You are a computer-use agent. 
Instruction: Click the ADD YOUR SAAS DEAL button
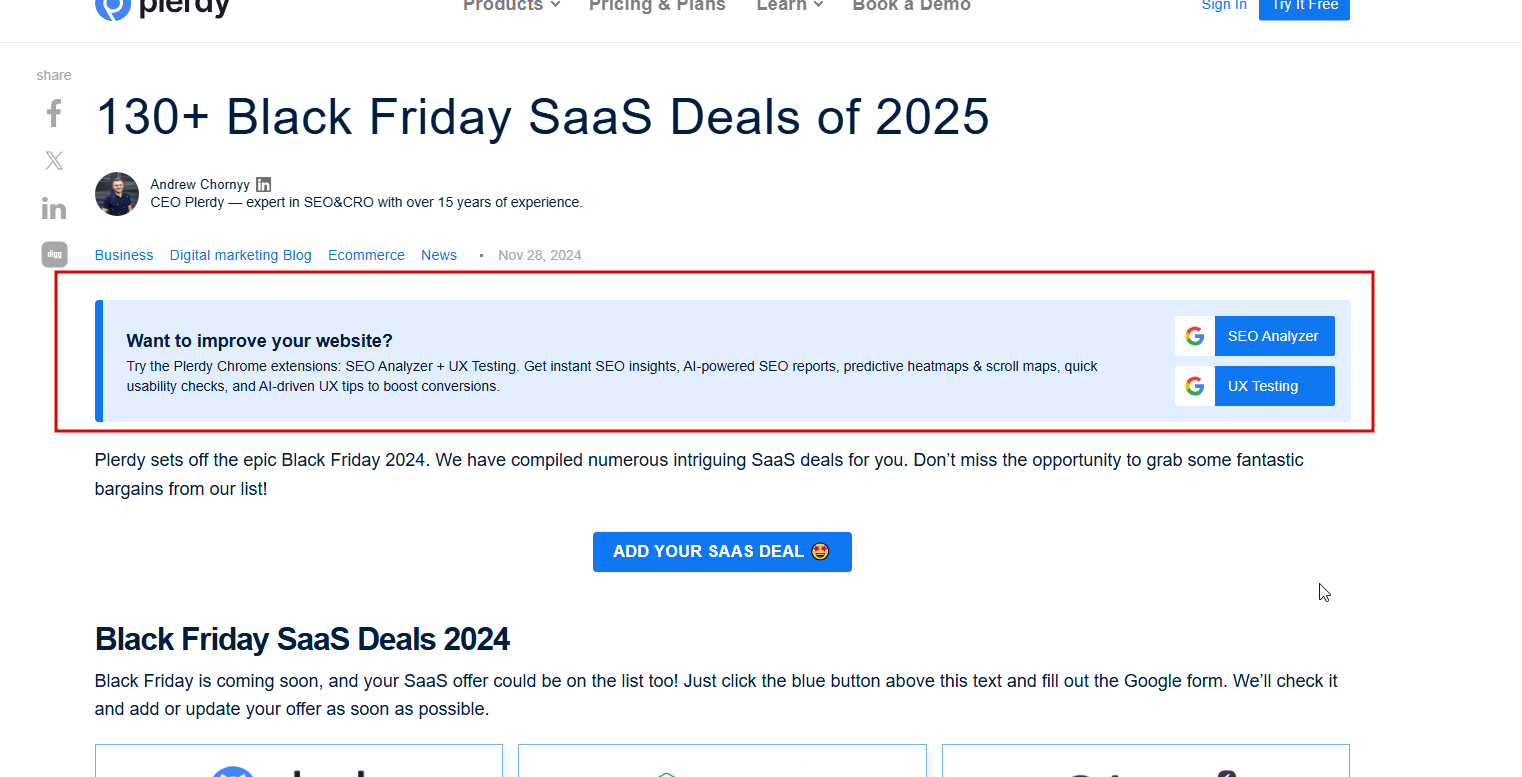click(x=722, y=552)
